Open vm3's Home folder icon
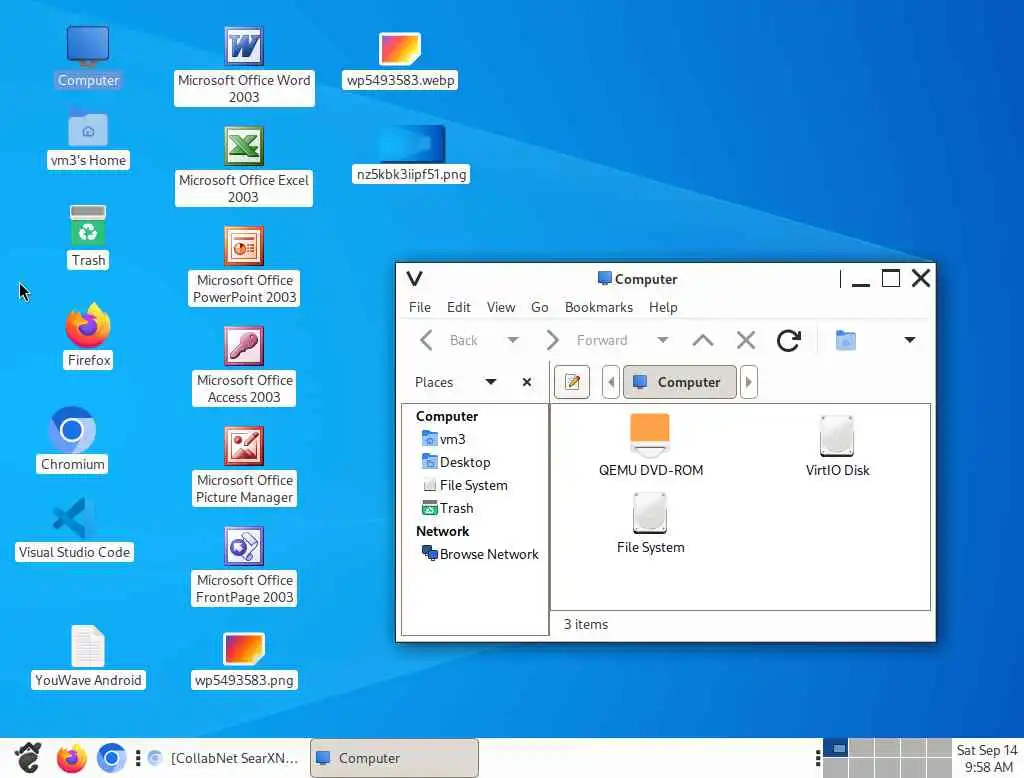The image size is (1024, 778). pos(88,139)
